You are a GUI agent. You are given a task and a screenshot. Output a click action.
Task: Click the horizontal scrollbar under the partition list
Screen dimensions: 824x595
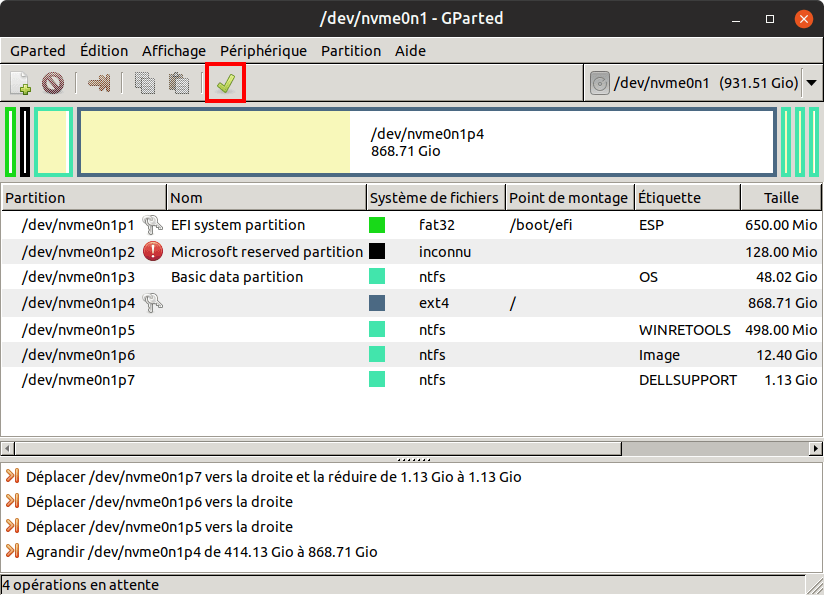click(x=410, y=448)
